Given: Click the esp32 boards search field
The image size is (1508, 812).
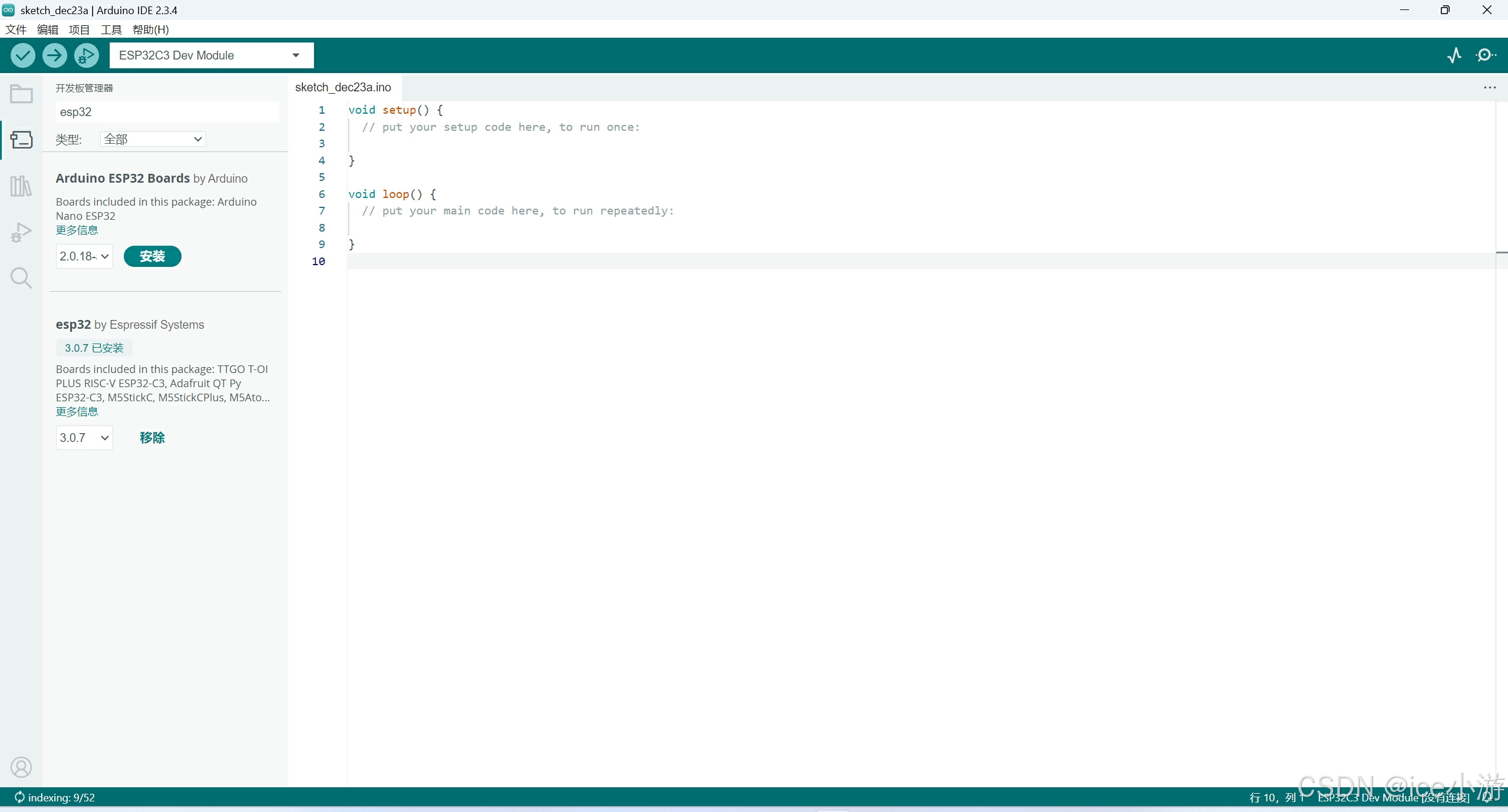Looking at the screenshot, I should [167, 112].
